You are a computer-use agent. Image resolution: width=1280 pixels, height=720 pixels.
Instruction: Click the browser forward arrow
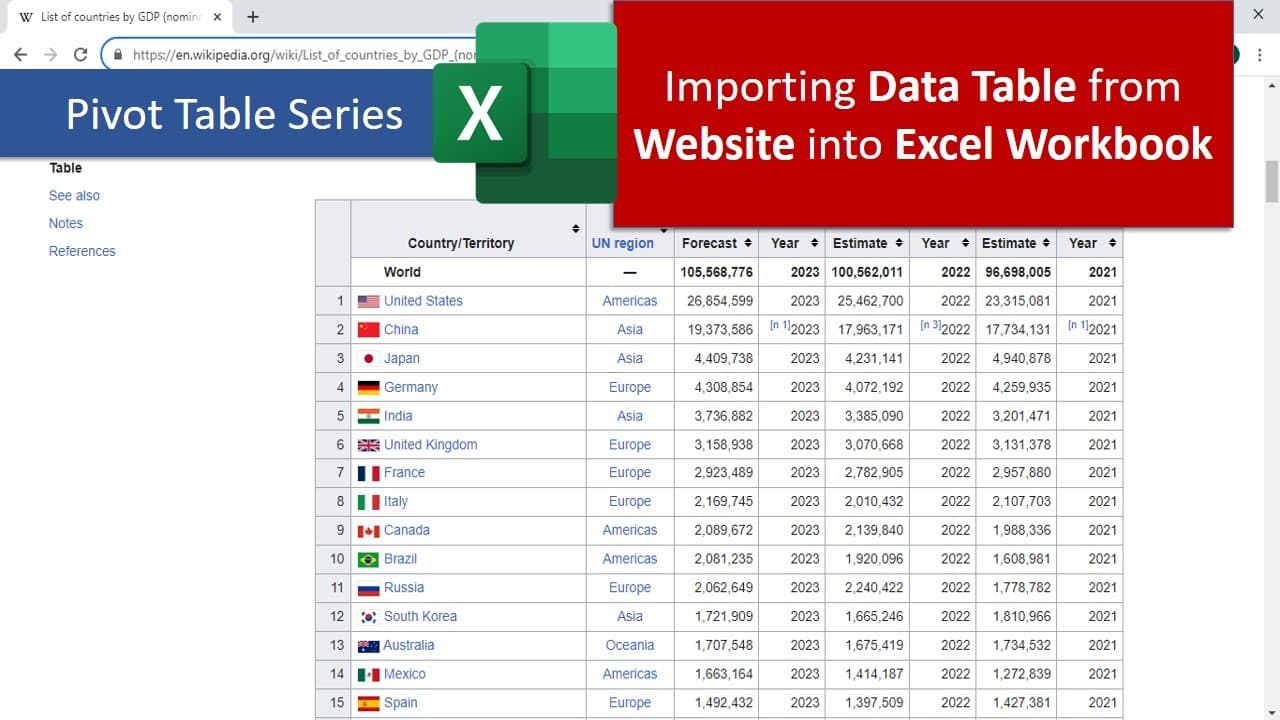click(x=50, y=55)
